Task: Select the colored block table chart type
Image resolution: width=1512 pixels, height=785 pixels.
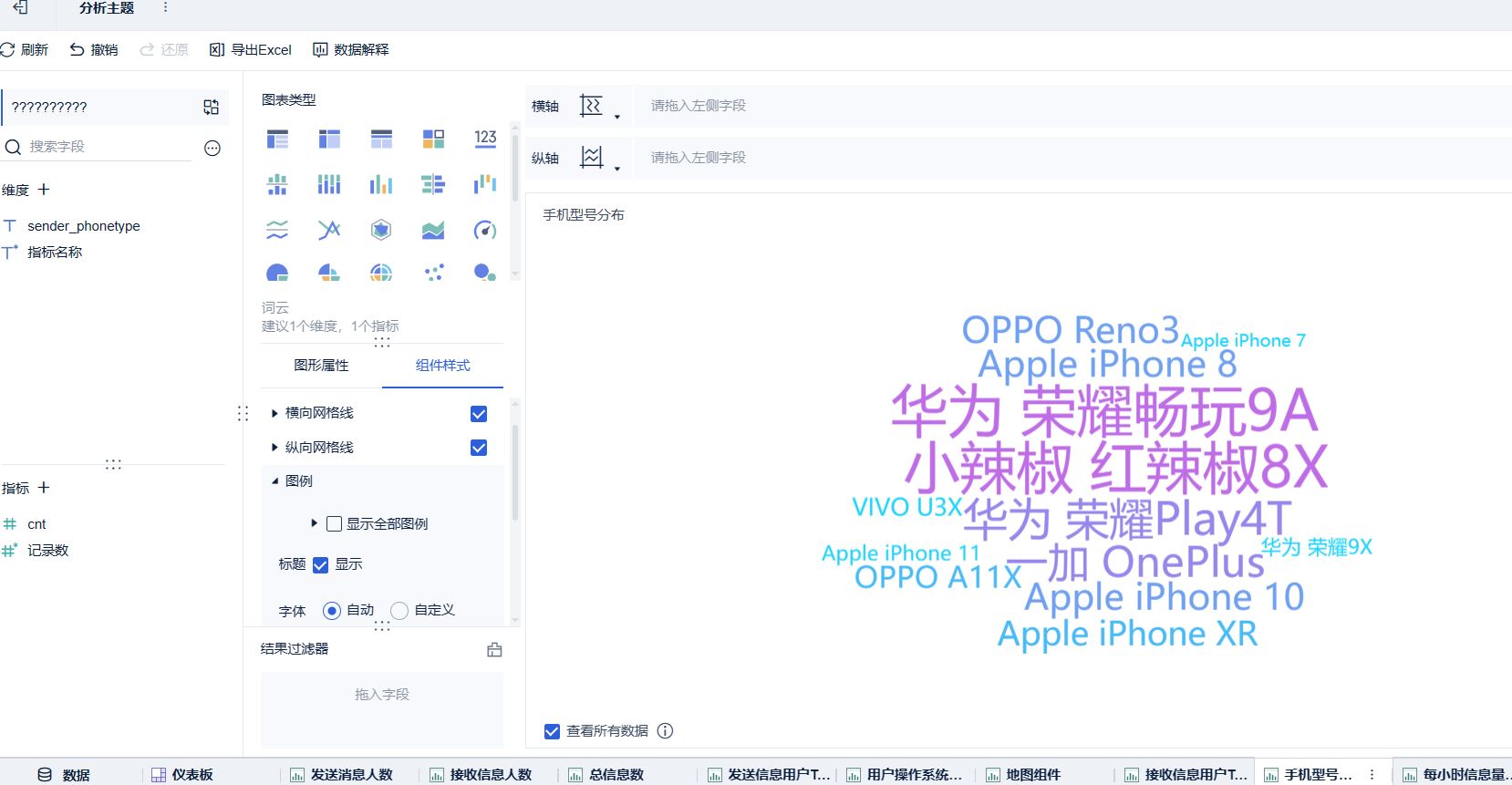Action: coord(433,139)
